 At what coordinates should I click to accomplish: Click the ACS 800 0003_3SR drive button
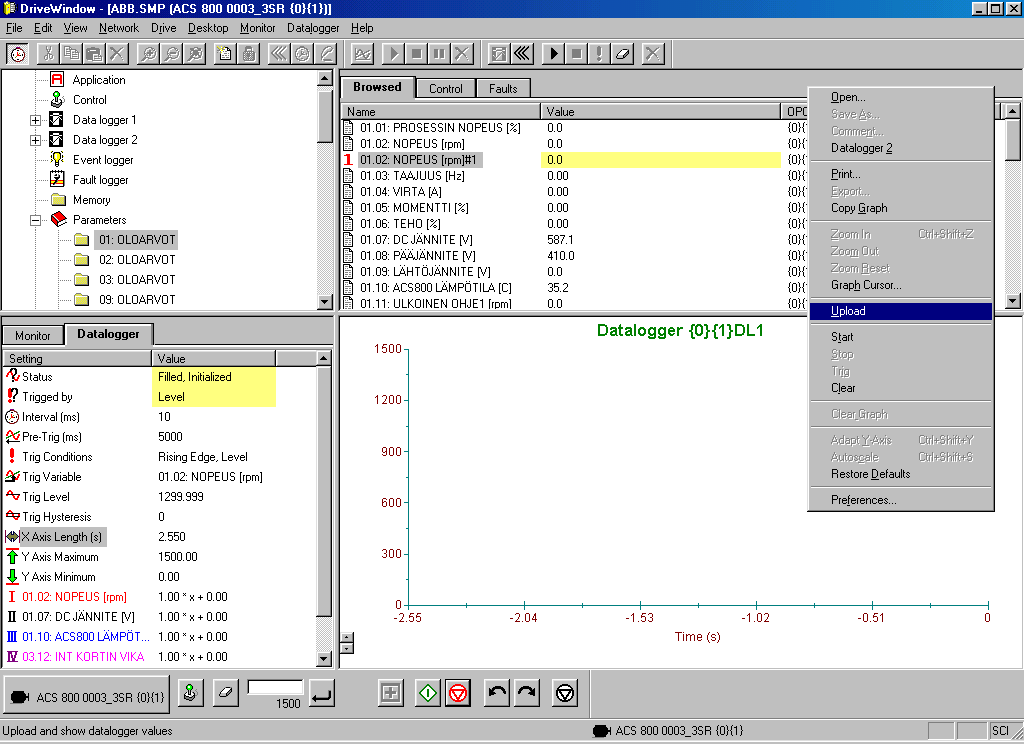[x=87, y=697]
